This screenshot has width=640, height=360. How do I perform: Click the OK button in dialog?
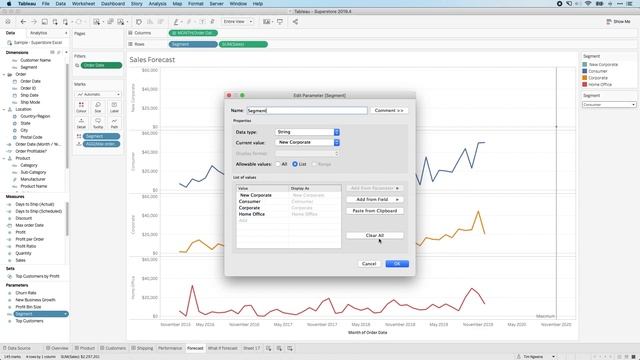tap(397, 264)
